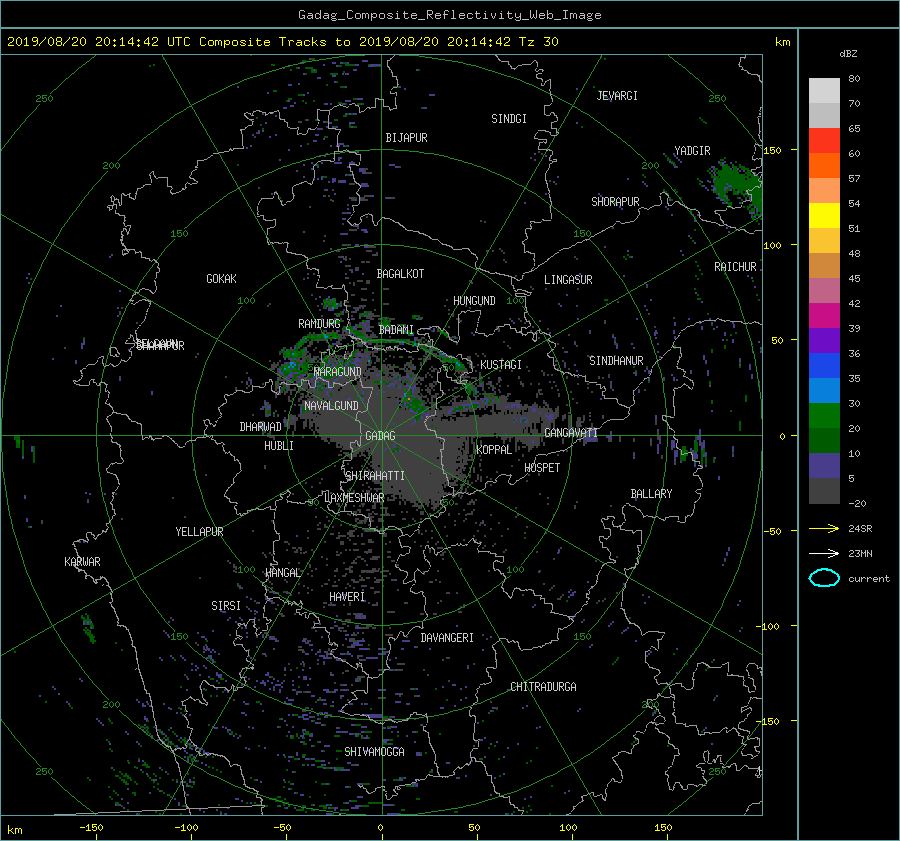
Task: Click the CHITRADURGA city label
Action: 543,687
